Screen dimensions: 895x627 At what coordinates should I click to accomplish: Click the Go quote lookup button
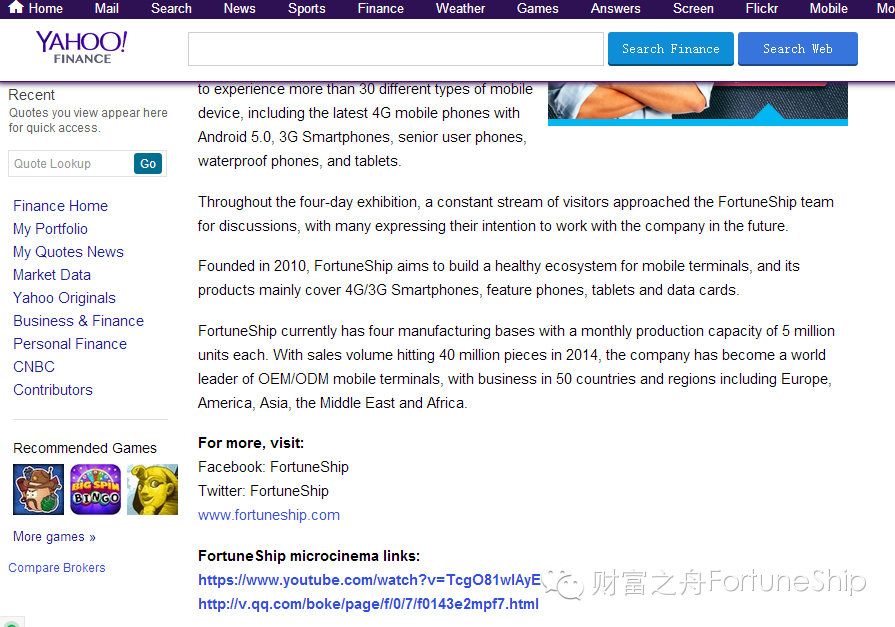pos(148,164)
